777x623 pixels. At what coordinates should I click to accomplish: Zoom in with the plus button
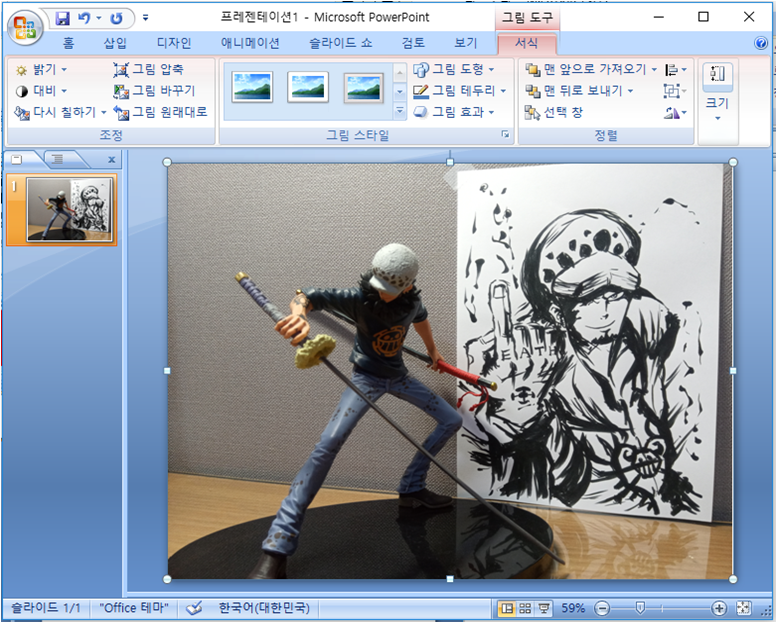[719, 608]
